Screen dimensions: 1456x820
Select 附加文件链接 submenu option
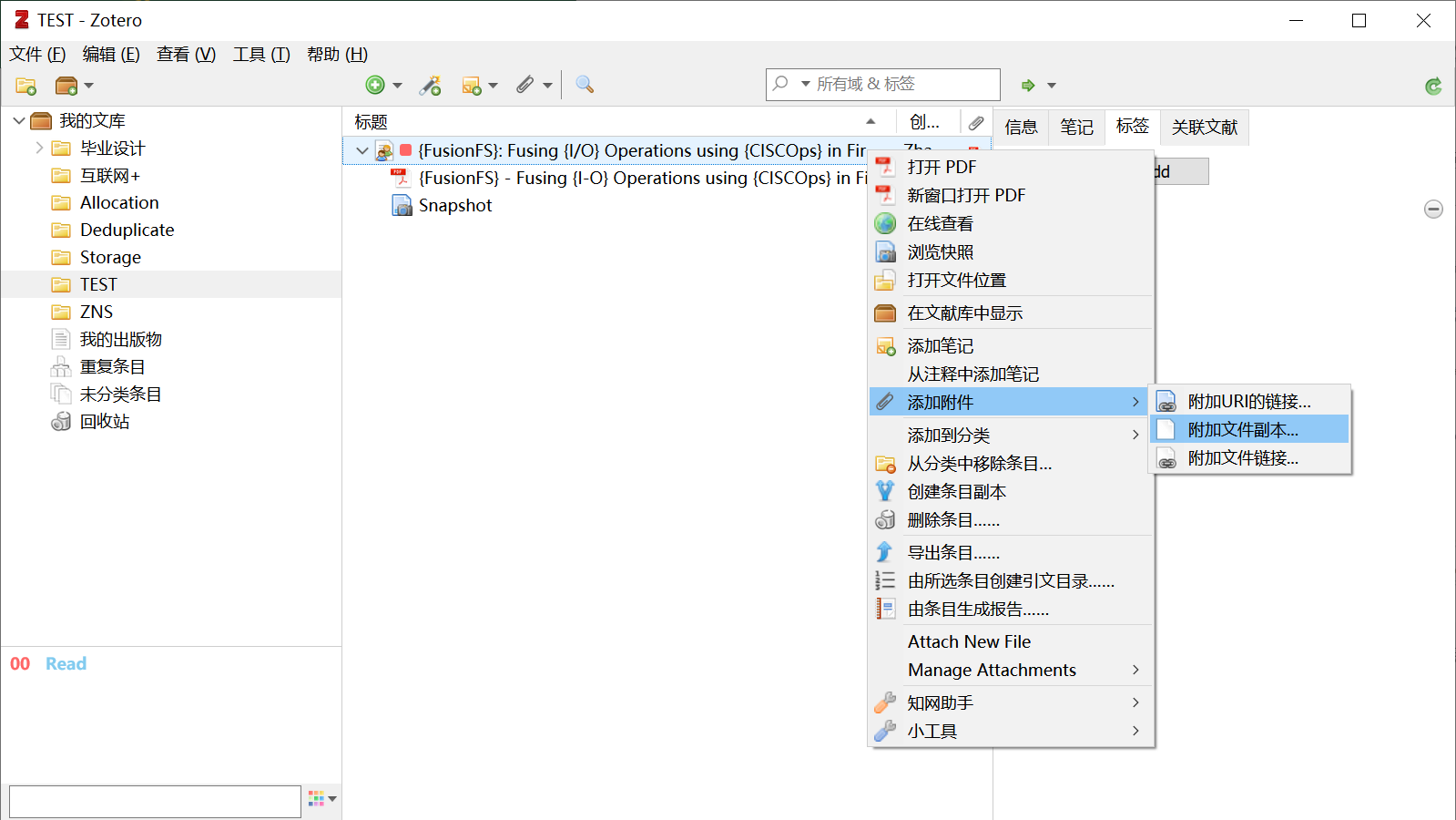point(1249,457)
